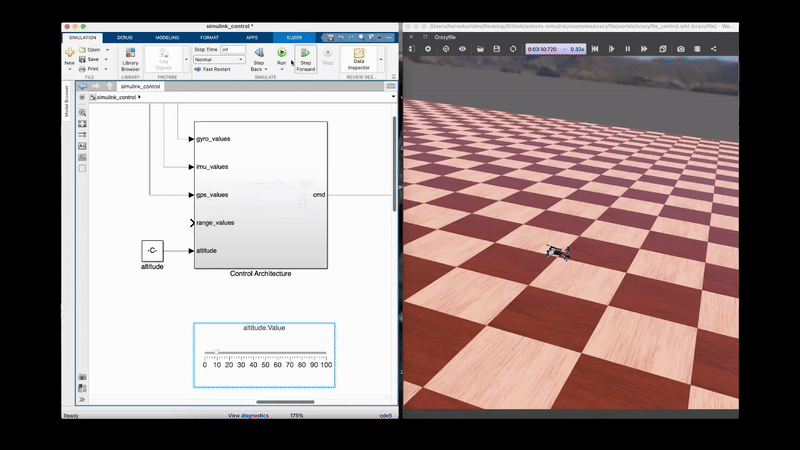Image resolution: width=800 pixels, height=450 pixels.
Task: Switch to the SLIDER tab
Action: (x=294, y=37)
